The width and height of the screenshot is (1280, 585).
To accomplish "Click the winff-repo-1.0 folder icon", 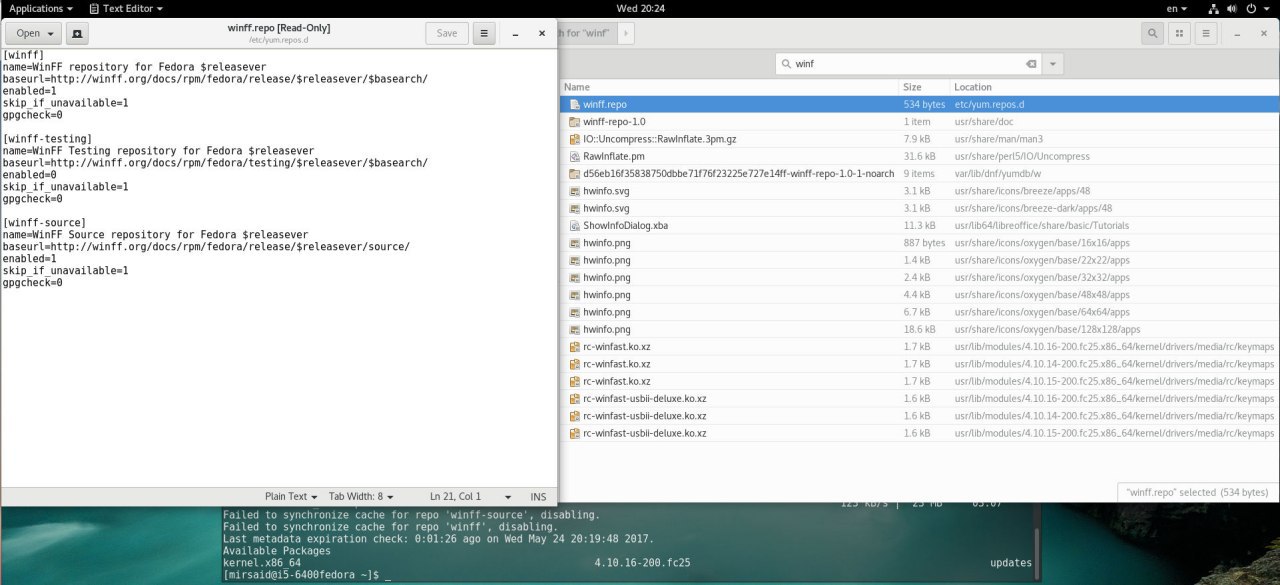I will point(574,122).
